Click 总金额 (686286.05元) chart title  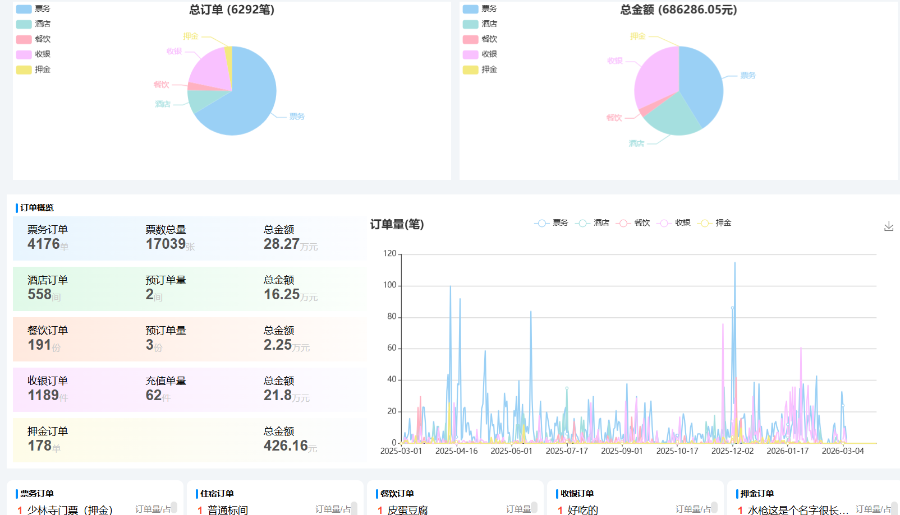(678, 10)
